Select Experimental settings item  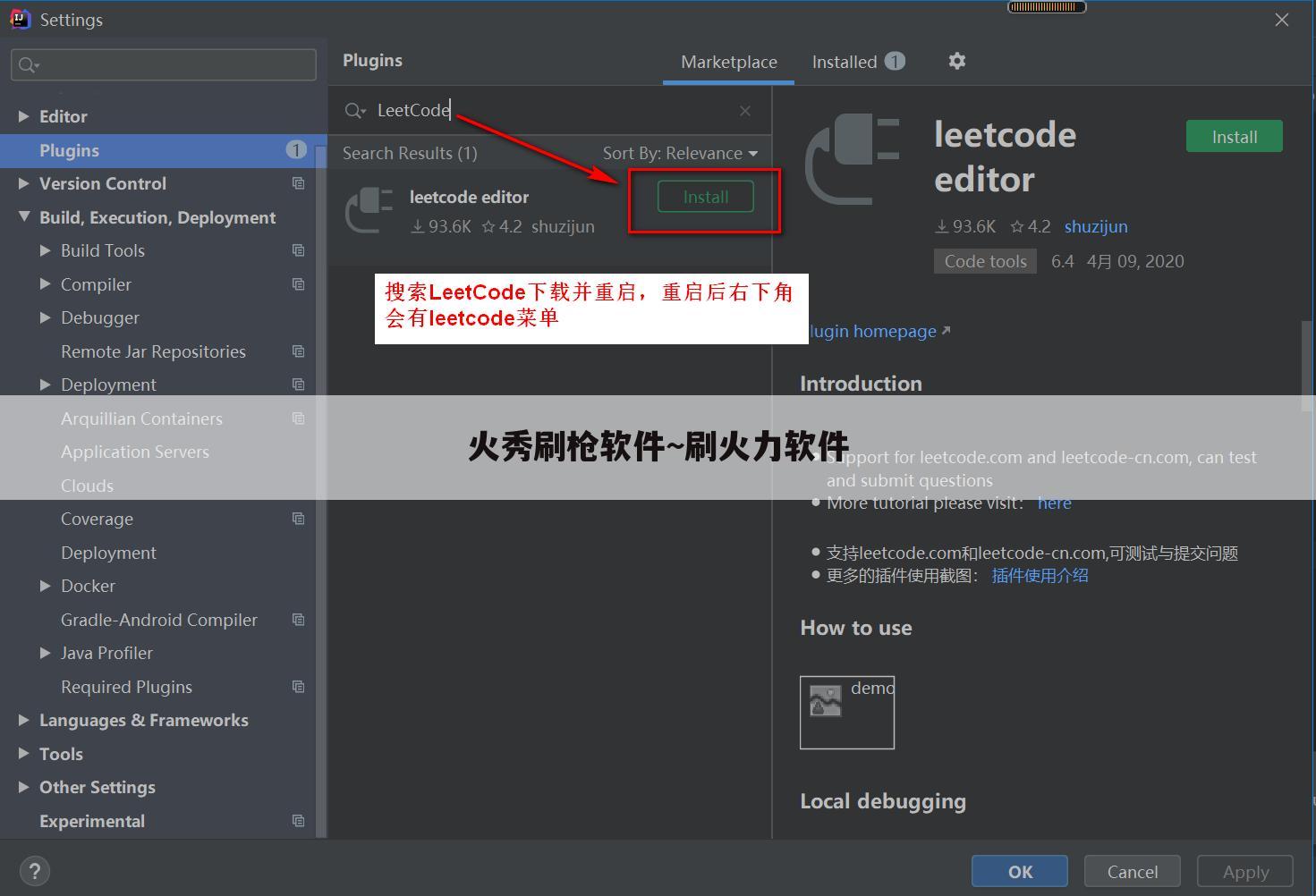click(92, 821)
